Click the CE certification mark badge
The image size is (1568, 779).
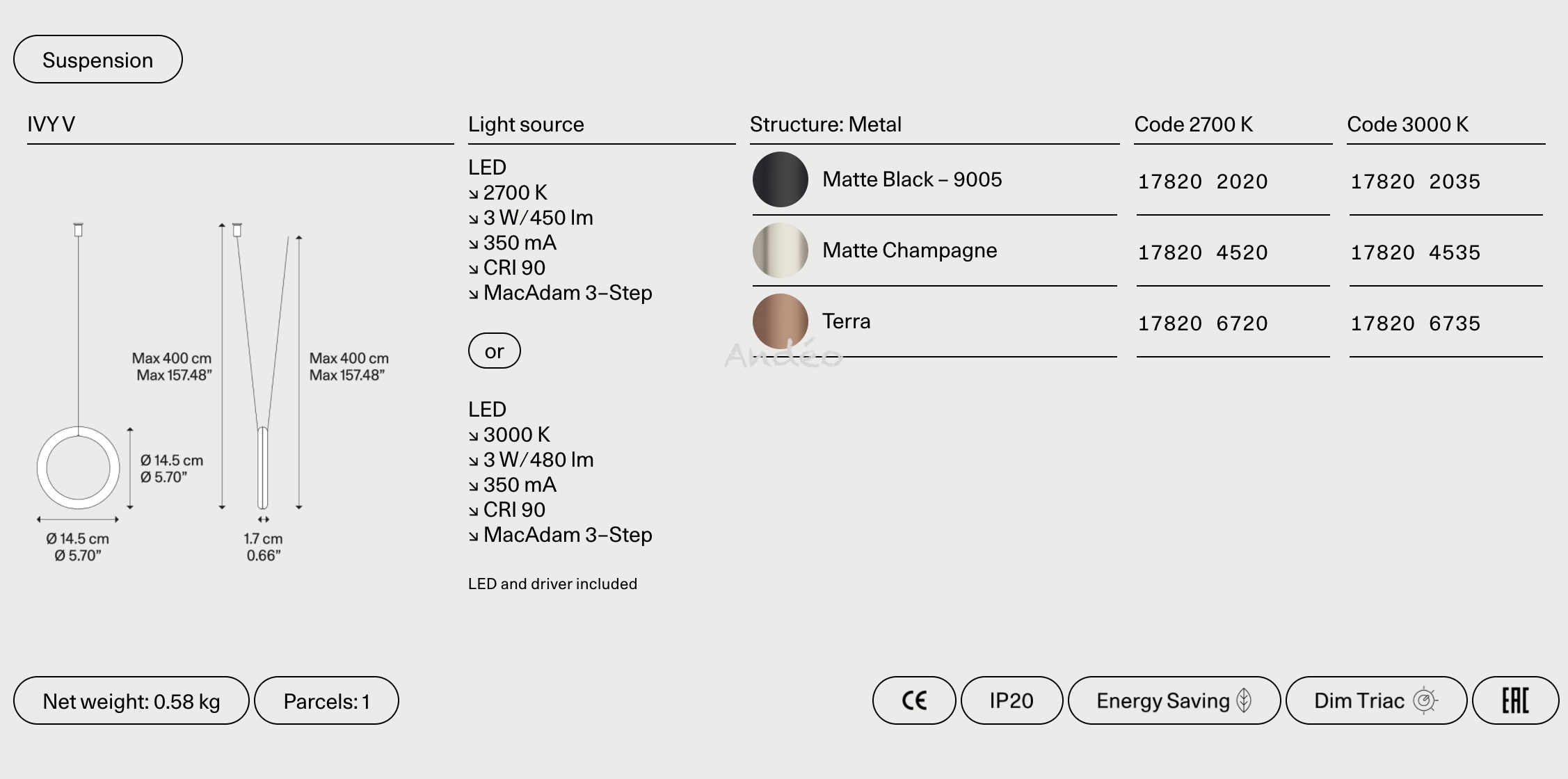pos(913,700)
